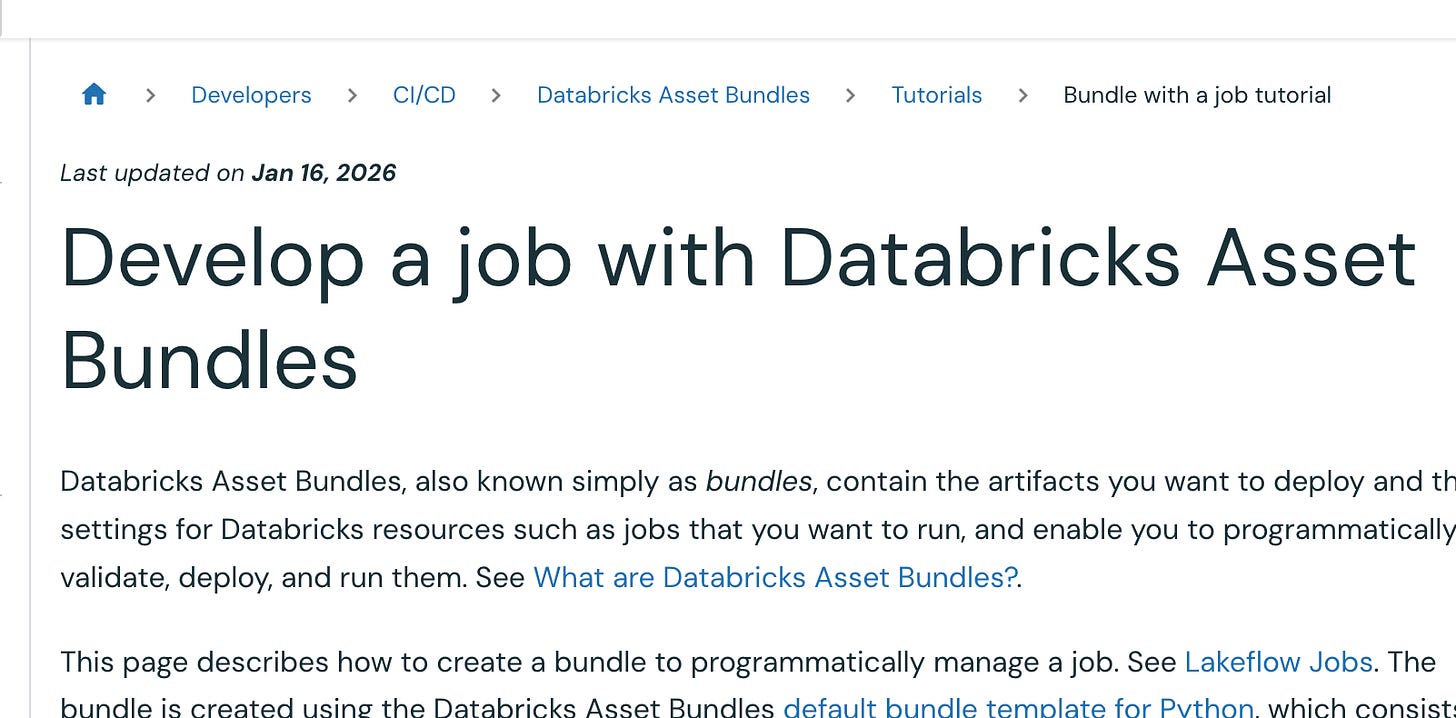This screenshot has height=718, width=1456.
Task: Open the Developers breadcrumb link
Action: pos(251,95)
